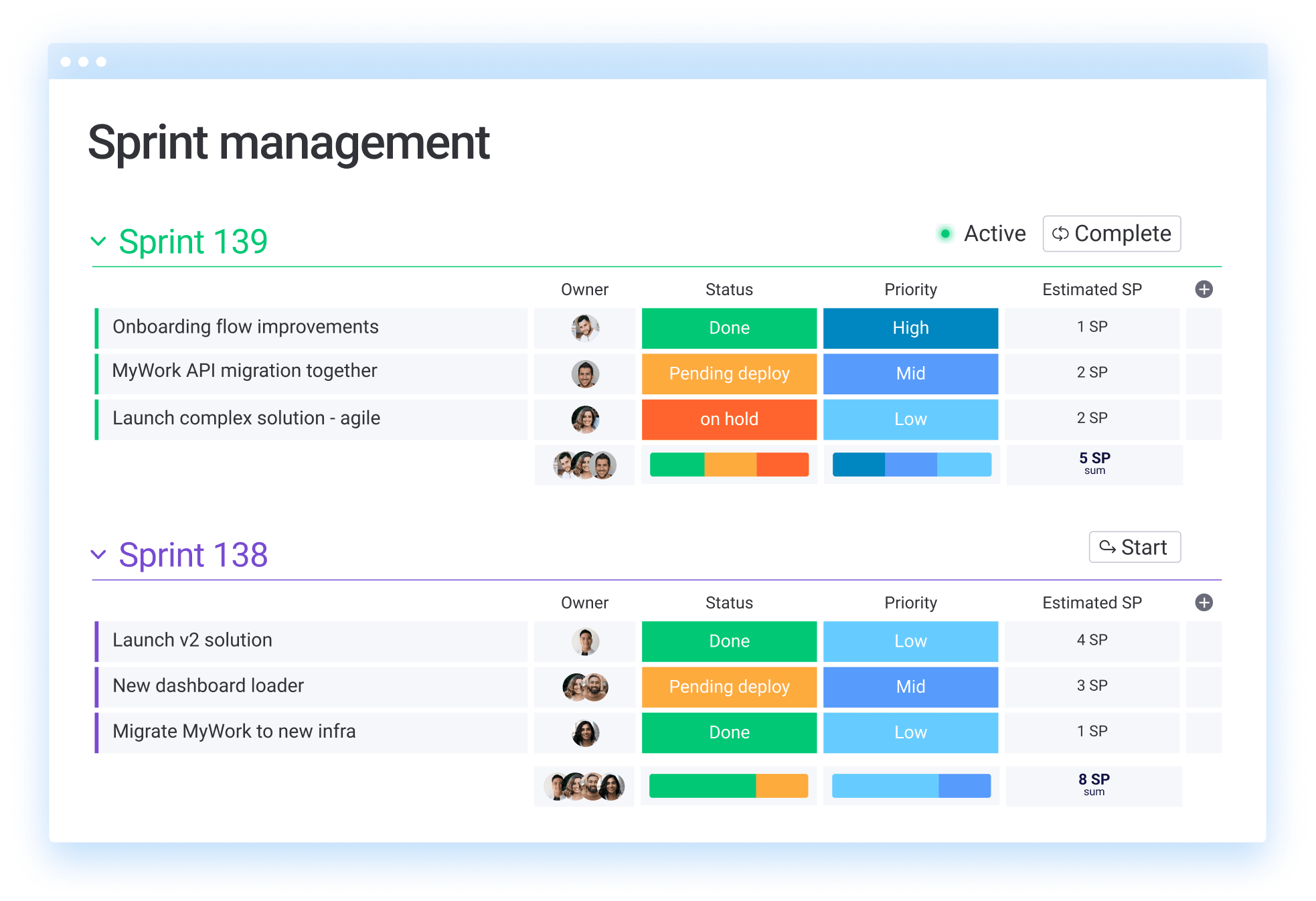This screenshot has height=901, width=1316.
Task: Select the Sprint 139 group title
Action: [193, 242]
